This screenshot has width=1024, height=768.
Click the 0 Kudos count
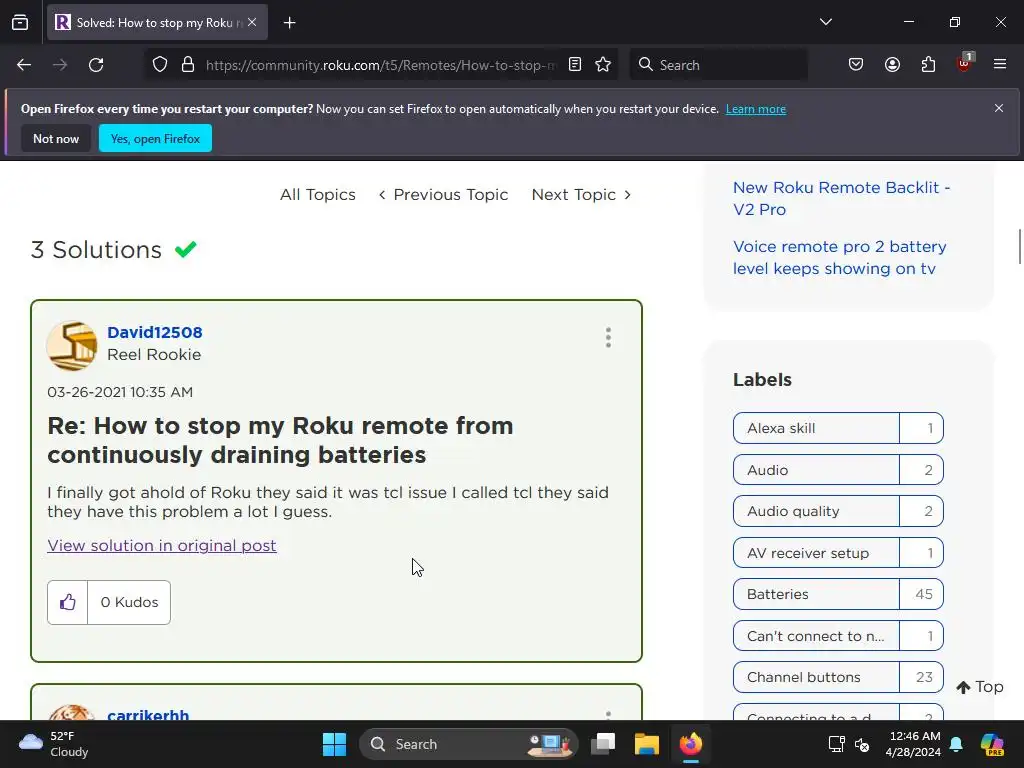pyautogui.click(x=129, y=602)
